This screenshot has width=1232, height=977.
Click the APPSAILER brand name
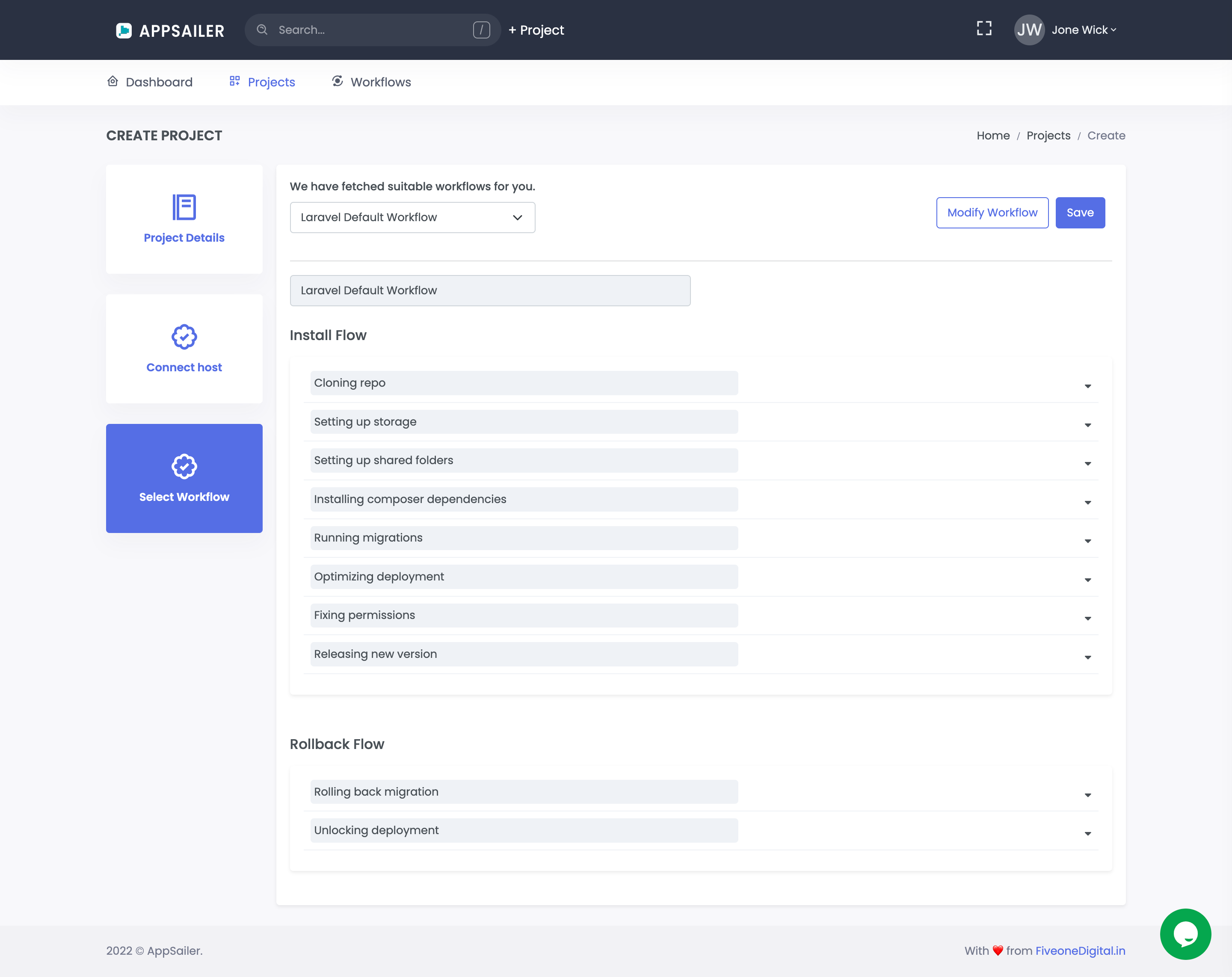(x=182, y=31)
